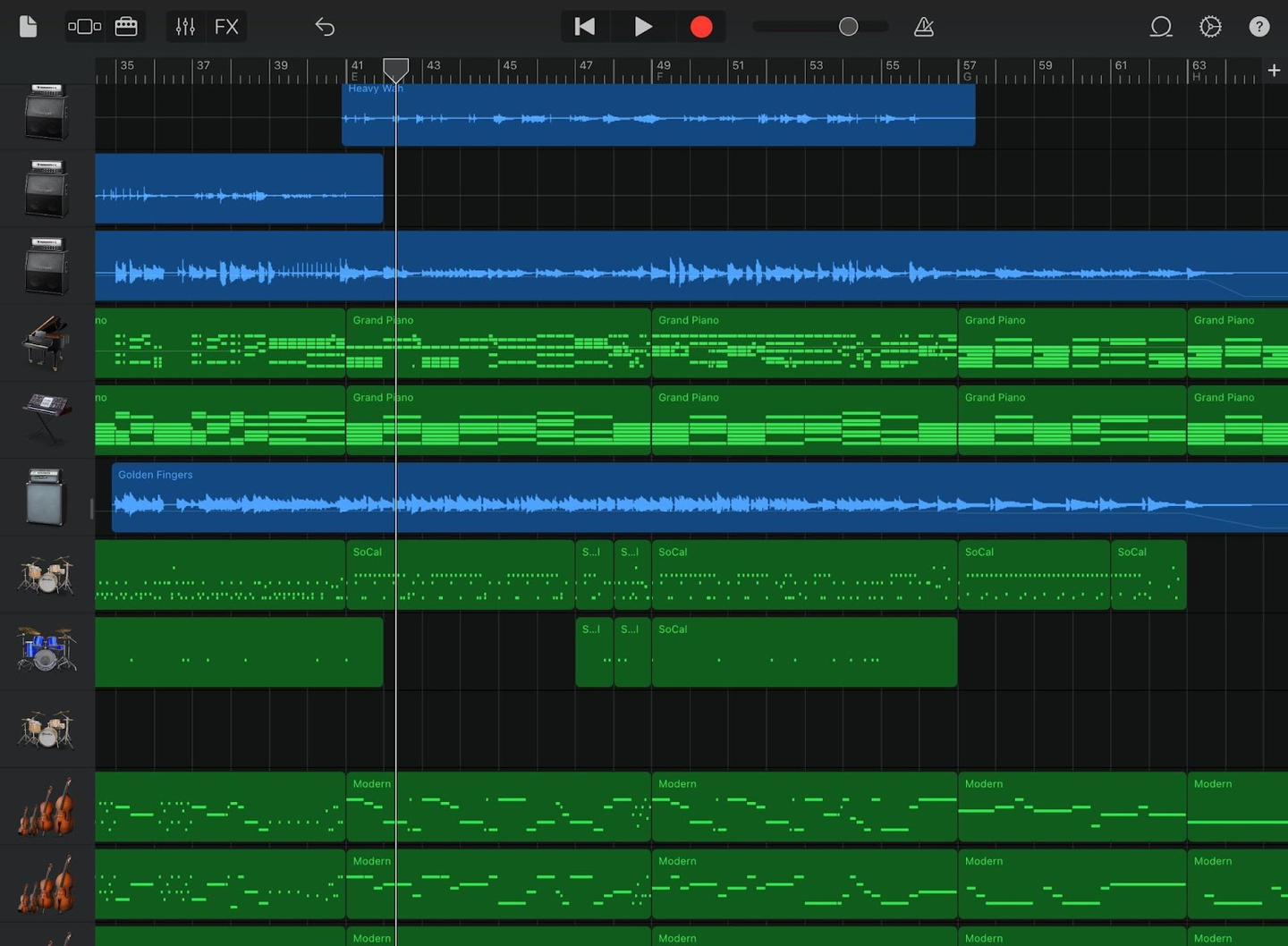Open track controls mixer sliders icon
The height and width of the screenshot is (946, 1288).
[185, 27]
